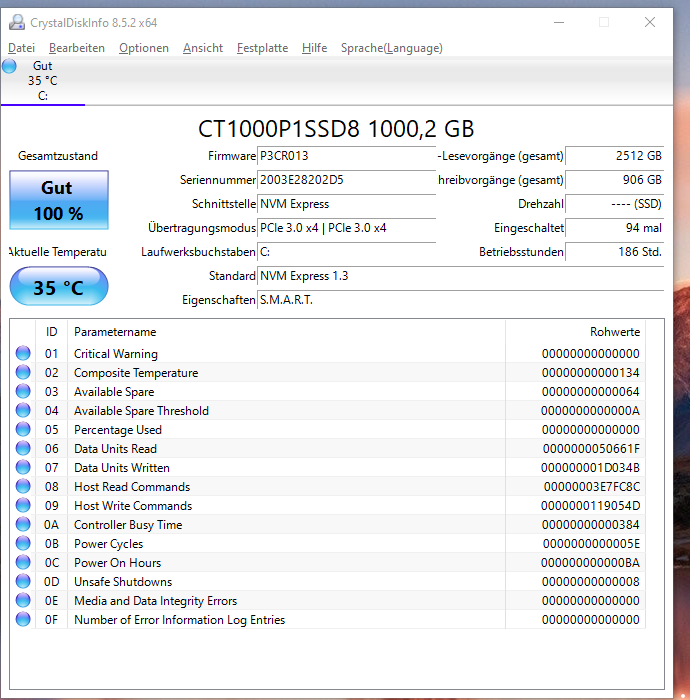Open the Optionen menu
Screen dimensions: 690x700
(x=144, y=48)
